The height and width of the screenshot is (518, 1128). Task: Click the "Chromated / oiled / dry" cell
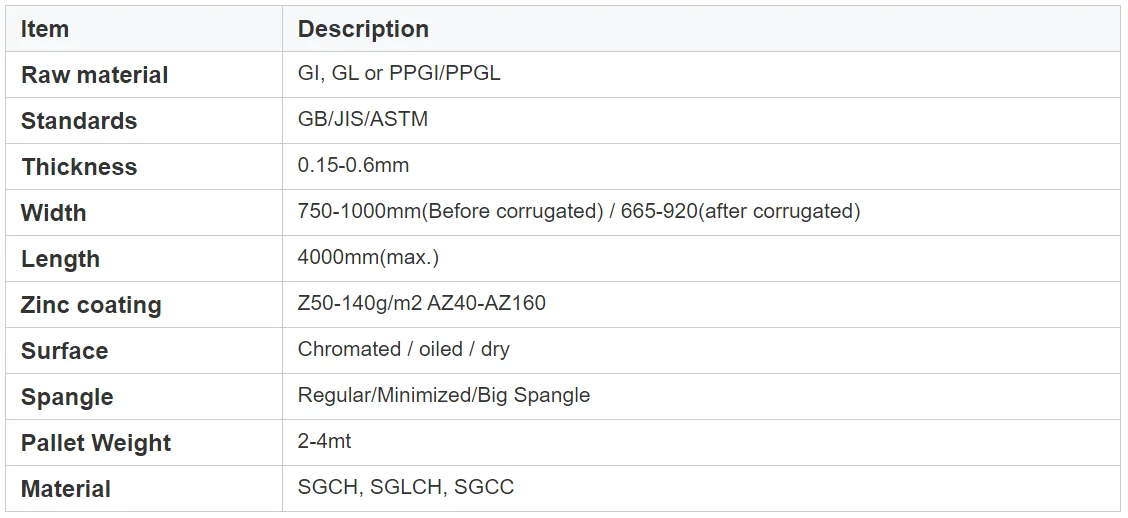click(403, 350)
